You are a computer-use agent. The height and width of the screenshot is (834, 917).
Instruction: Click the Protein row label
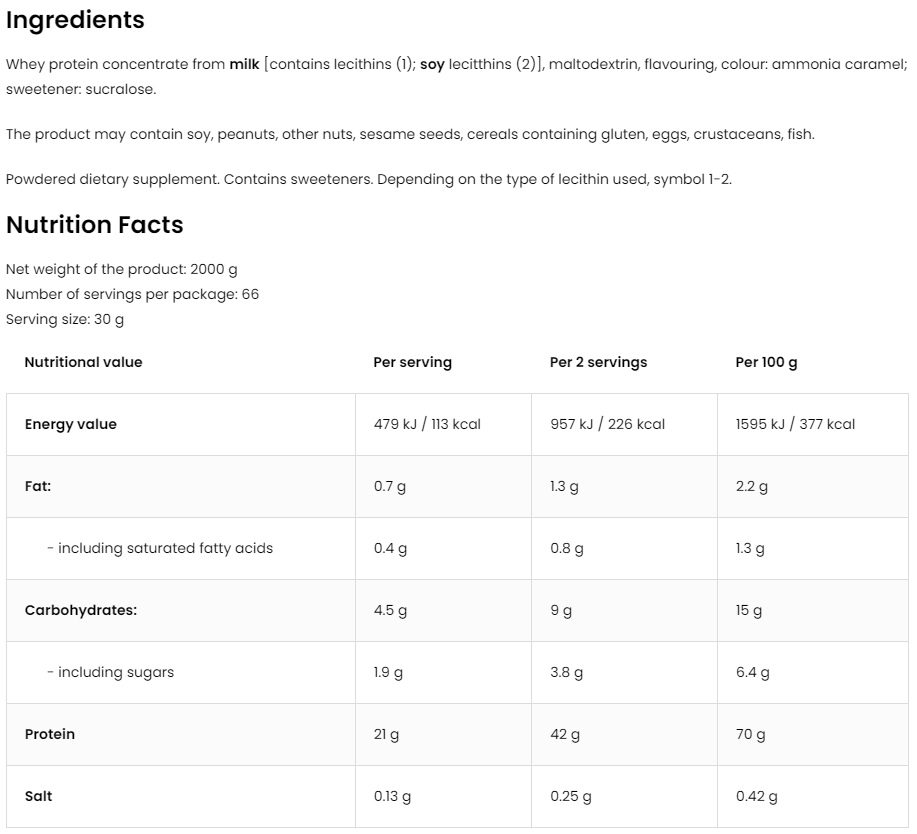49,734
